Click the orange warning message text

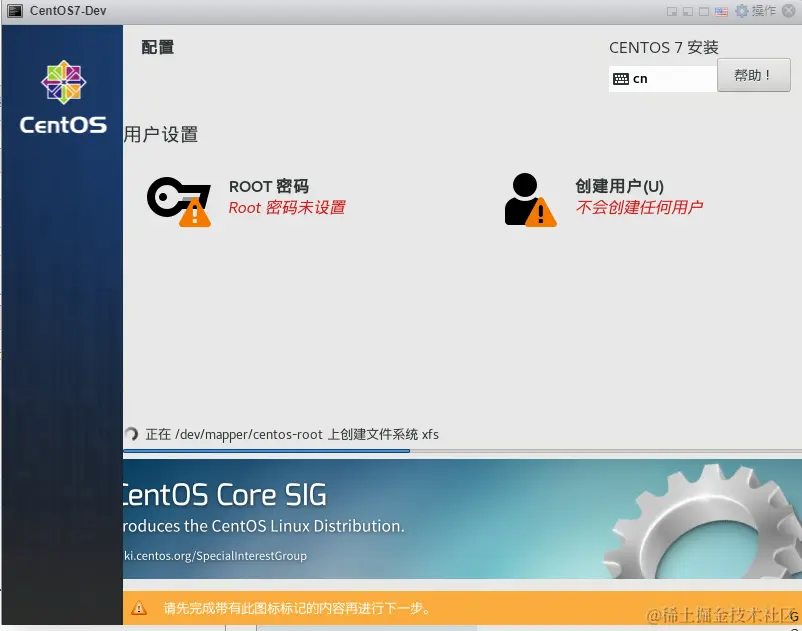pyautogui.click(x=297, y=609)
